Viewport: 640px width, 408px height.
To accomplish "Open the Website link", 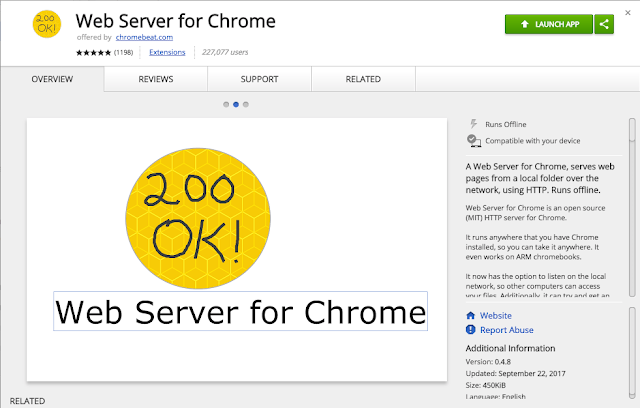I will [x=496, y=316].
